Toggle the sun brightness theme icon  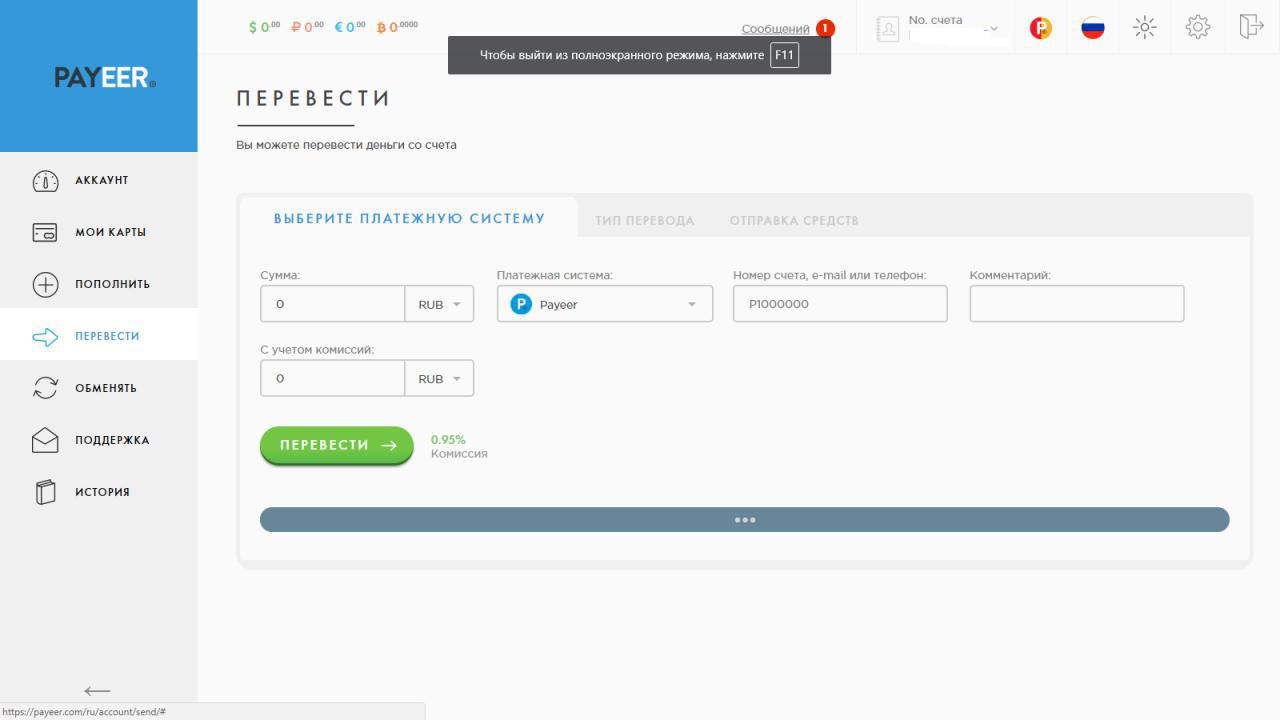pos(1145,28)
